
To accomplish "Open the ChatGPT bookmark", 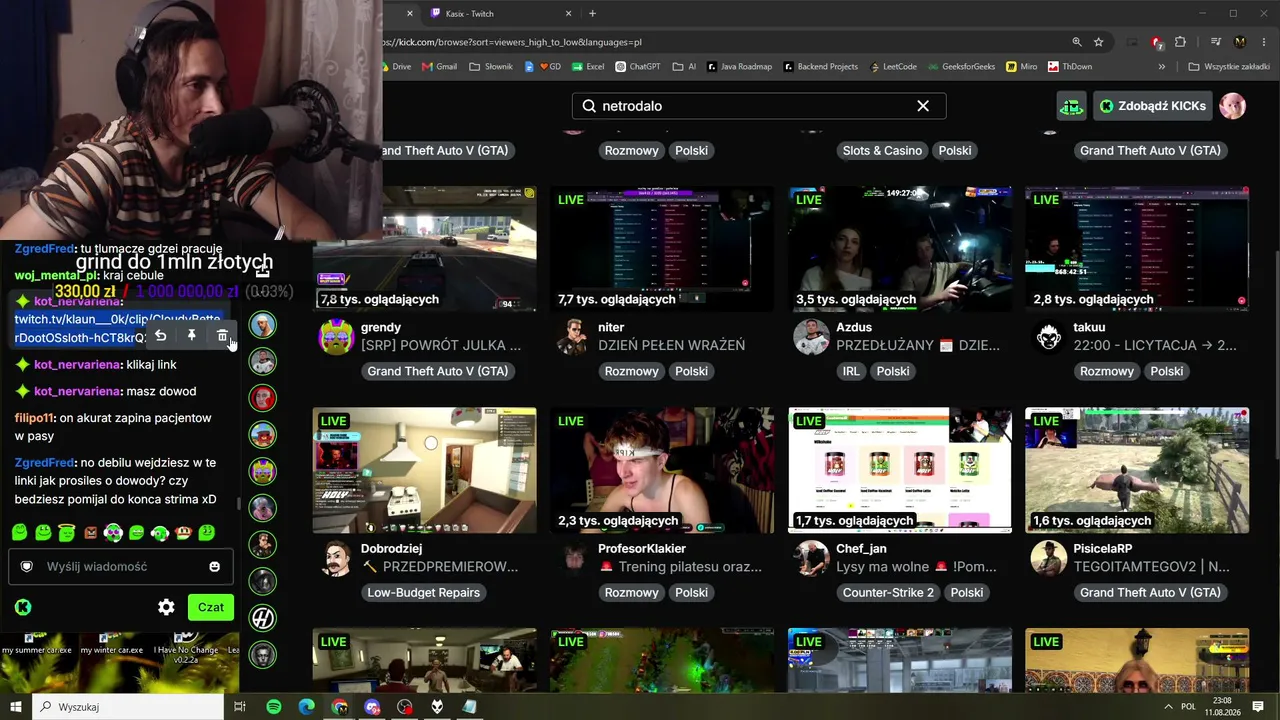I will point(638,67).
